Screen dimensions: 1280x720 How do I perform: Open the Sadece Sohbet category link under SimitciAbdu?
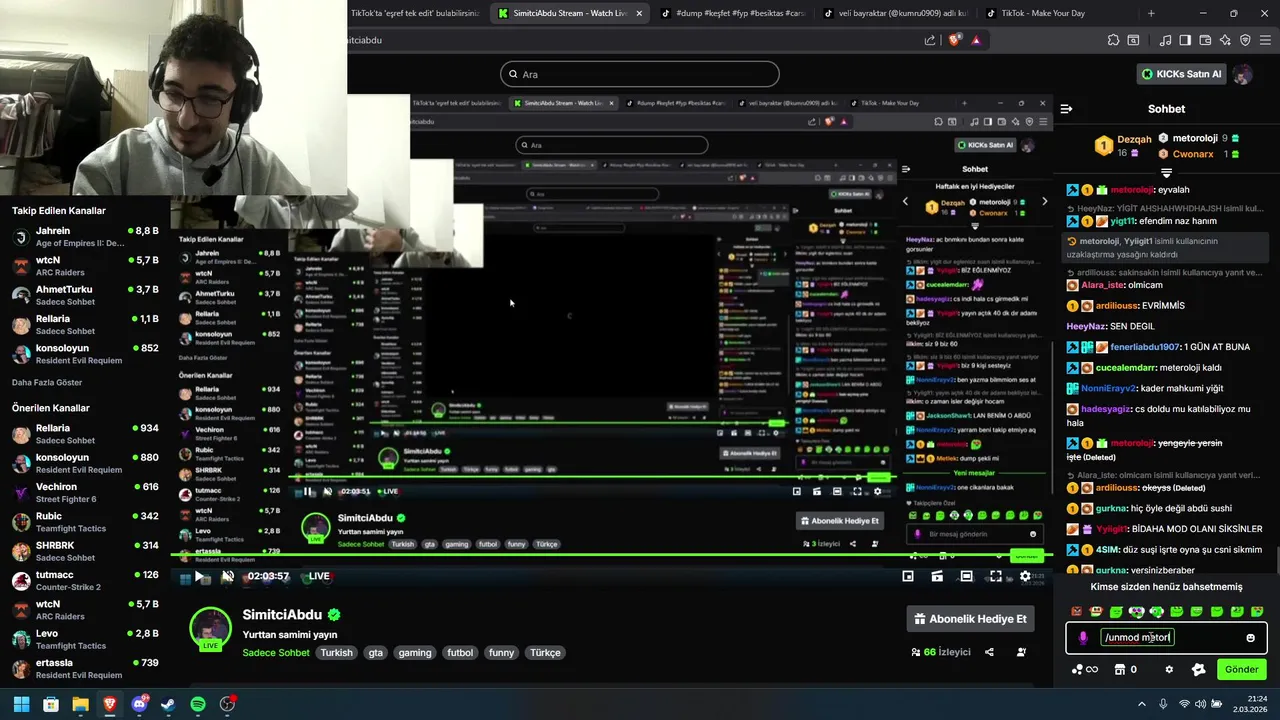click(277, 652)
